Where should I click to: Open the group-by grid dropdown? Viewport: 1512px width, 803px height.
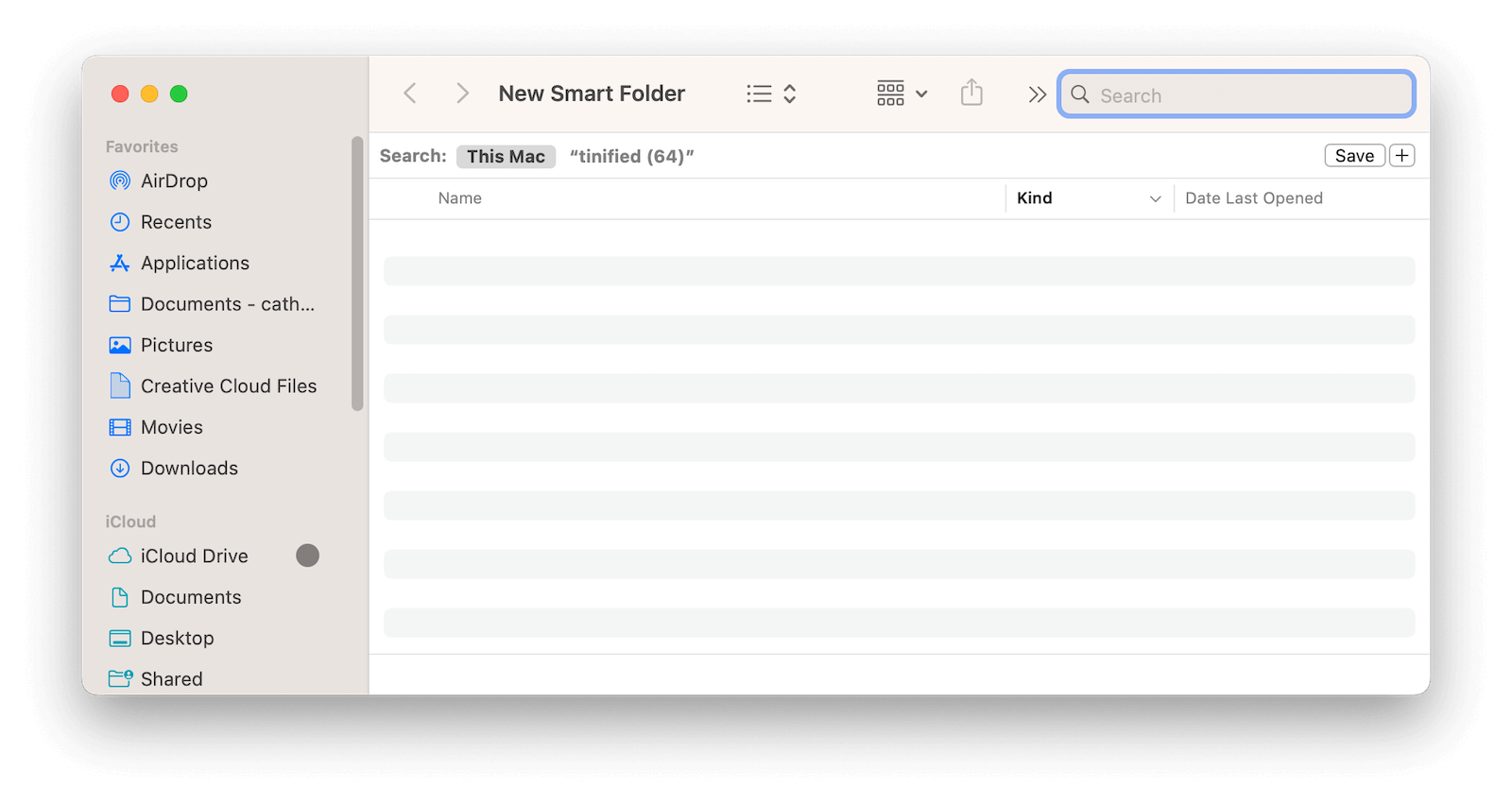902,94
